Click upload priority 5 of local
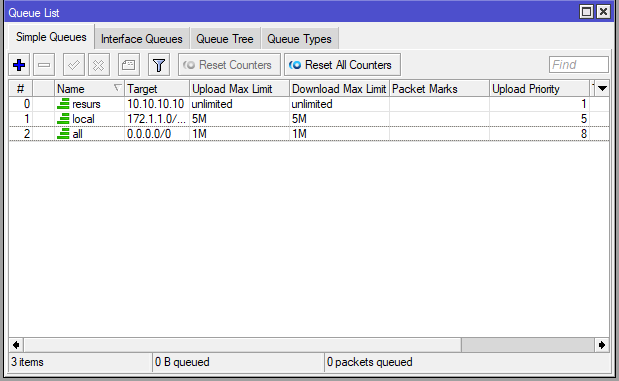 click(x=584, y=119)
